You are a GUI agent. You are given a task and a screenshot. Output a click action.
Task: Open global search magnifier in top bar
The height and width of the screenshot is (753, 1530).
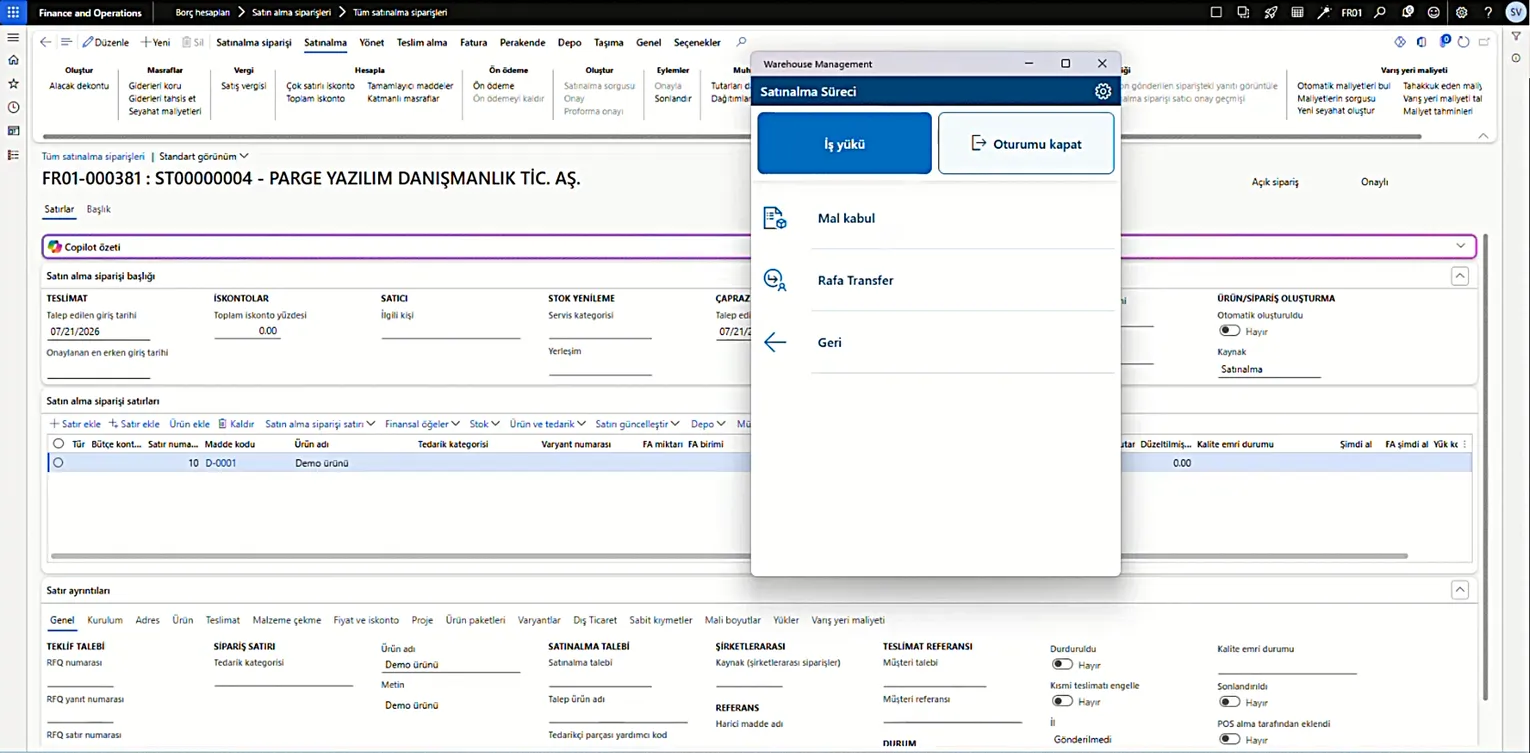tap(1380, 13)
